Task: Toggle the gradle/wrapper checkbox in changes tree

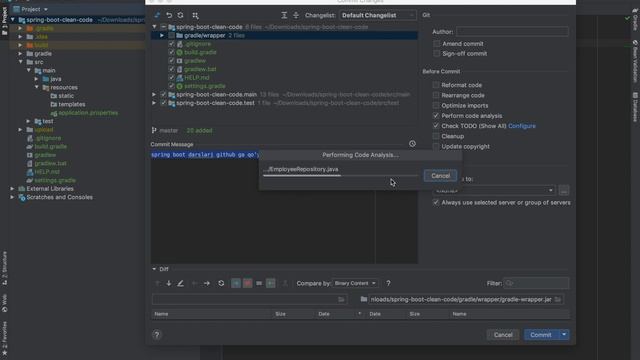Action: coord(171,36)
